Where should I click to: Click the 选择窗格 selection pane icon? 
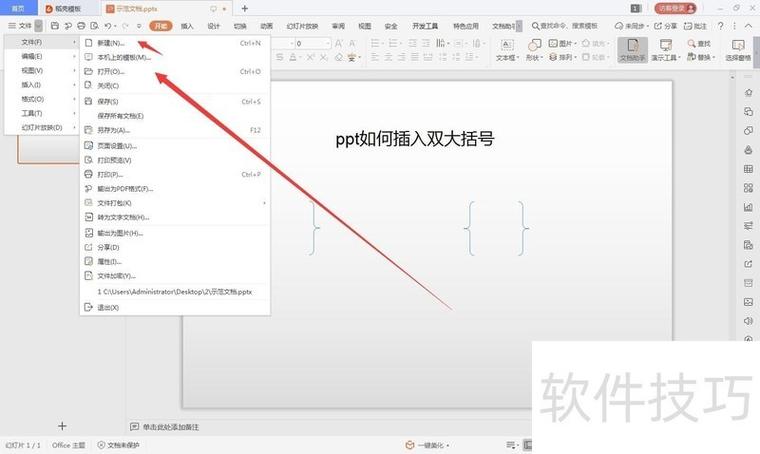(x=738, y=45)
